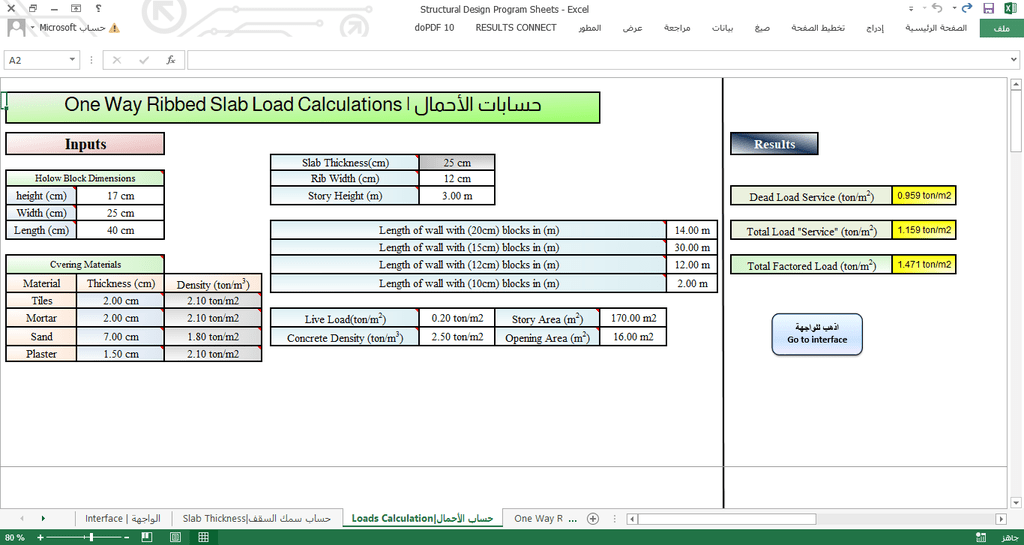
Task: Open the Excel Help question mark
Action: (x=98, y=8)
